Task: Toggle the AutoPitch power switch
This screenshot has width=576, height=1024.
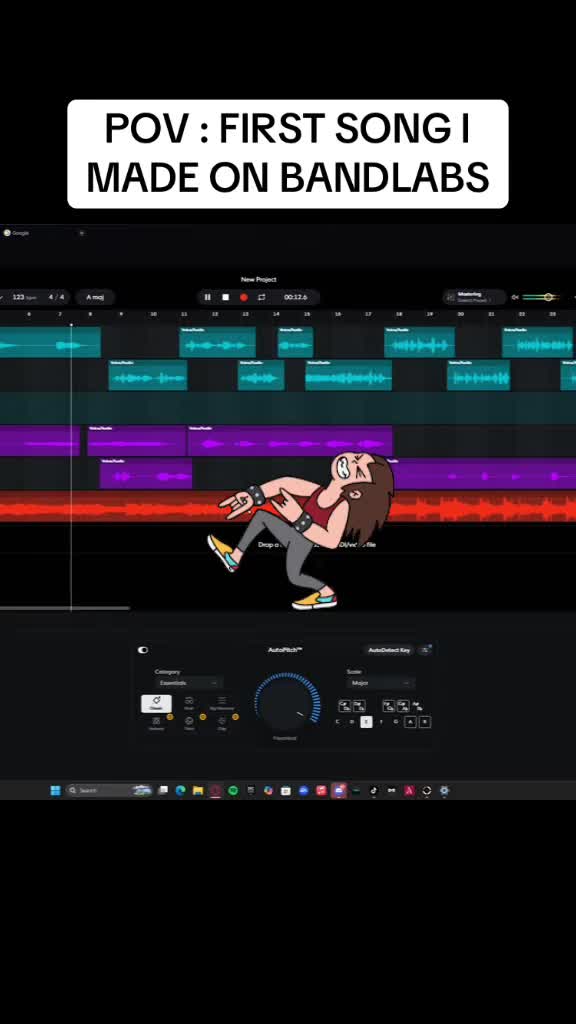Action: pos(143,650)
